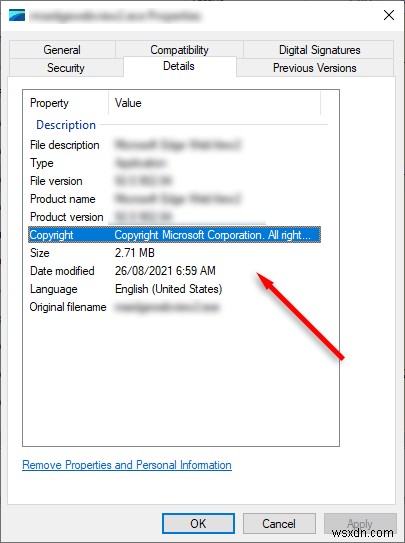Open Remove Properties and Personal Information link

(127, 465)
